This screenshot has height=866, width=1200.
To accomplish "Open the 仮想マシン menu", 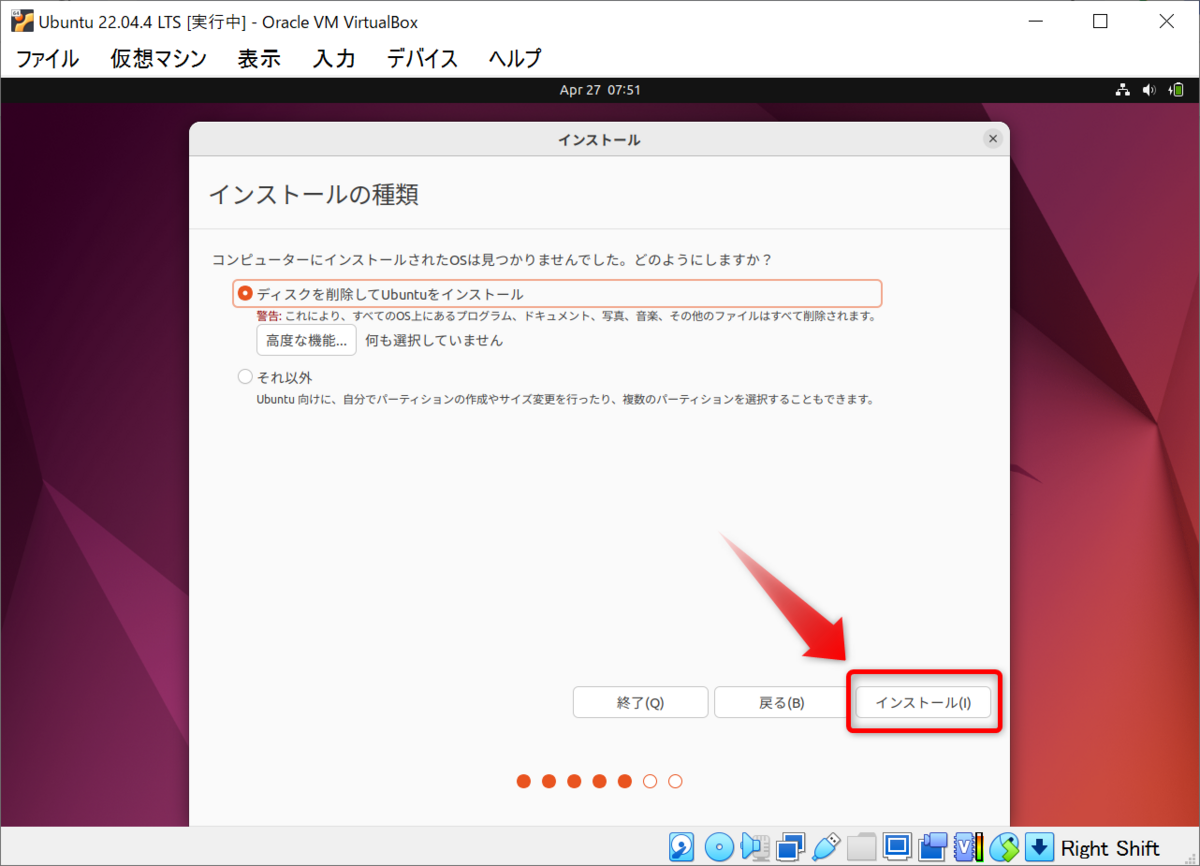I will [x=158, y=59].
